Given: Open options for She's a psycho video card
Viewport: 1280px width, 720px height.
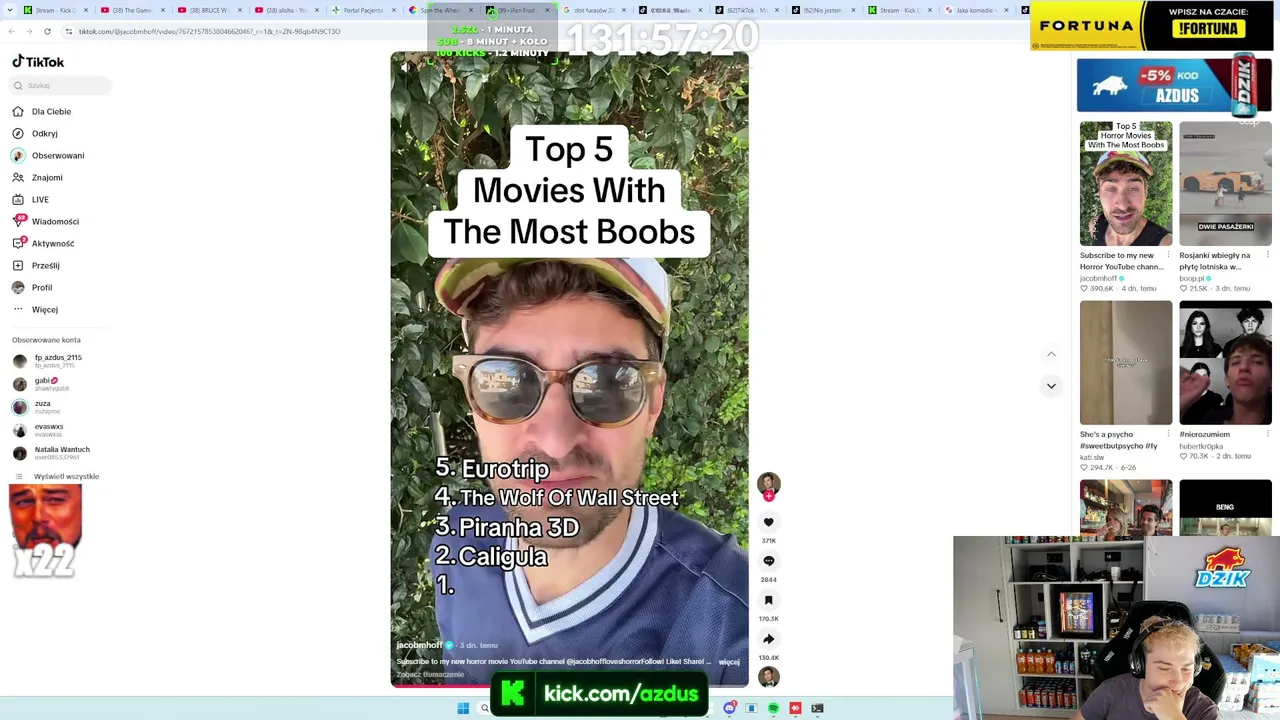Looking at the screenshot, I should [x=1168, y=434].
